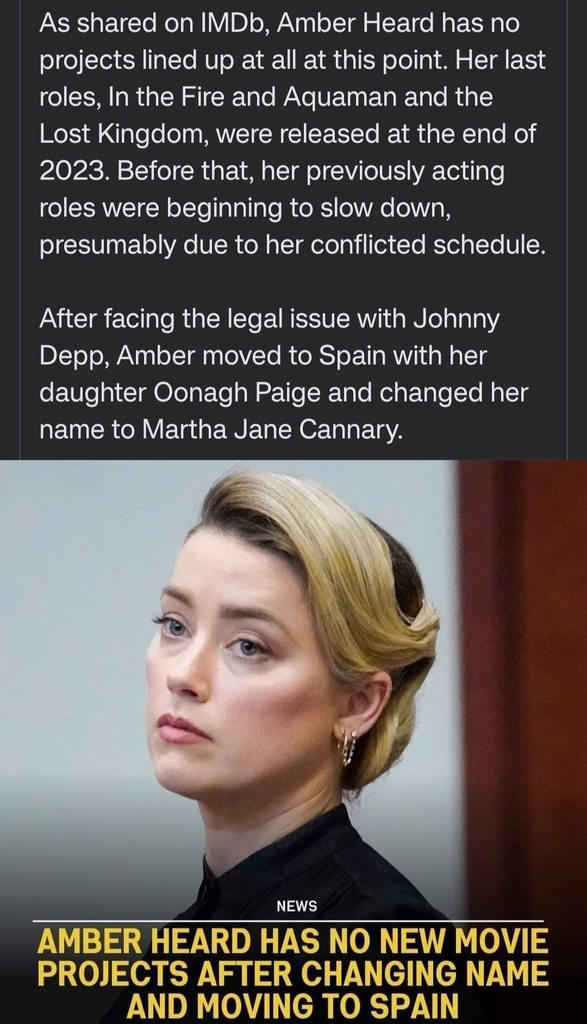Tap the first paragraph starting As shared
Viewport: 587px width, 1024px height.
(292, 135)
